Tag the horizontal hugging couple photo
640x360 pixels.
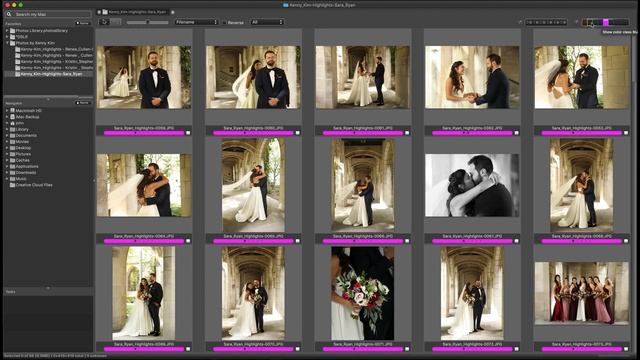[188, 241]
